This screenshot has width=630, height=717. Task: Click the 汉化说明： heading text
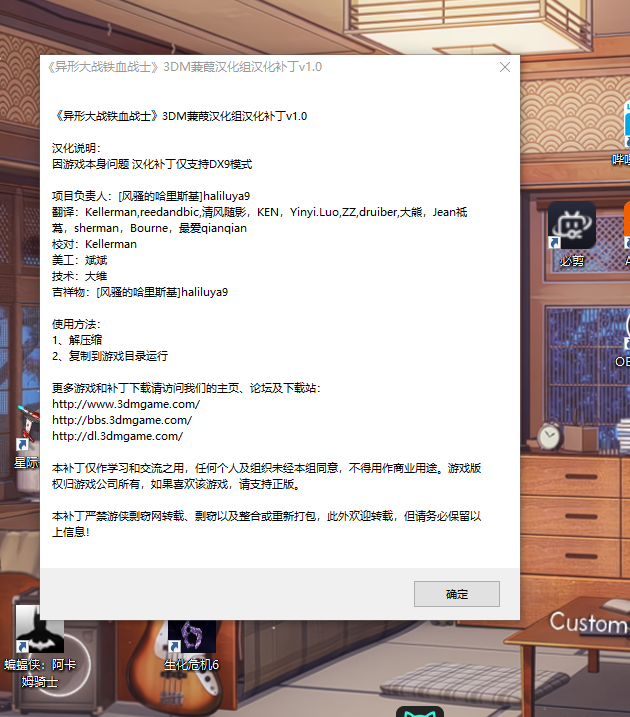[x=76, y=148]
